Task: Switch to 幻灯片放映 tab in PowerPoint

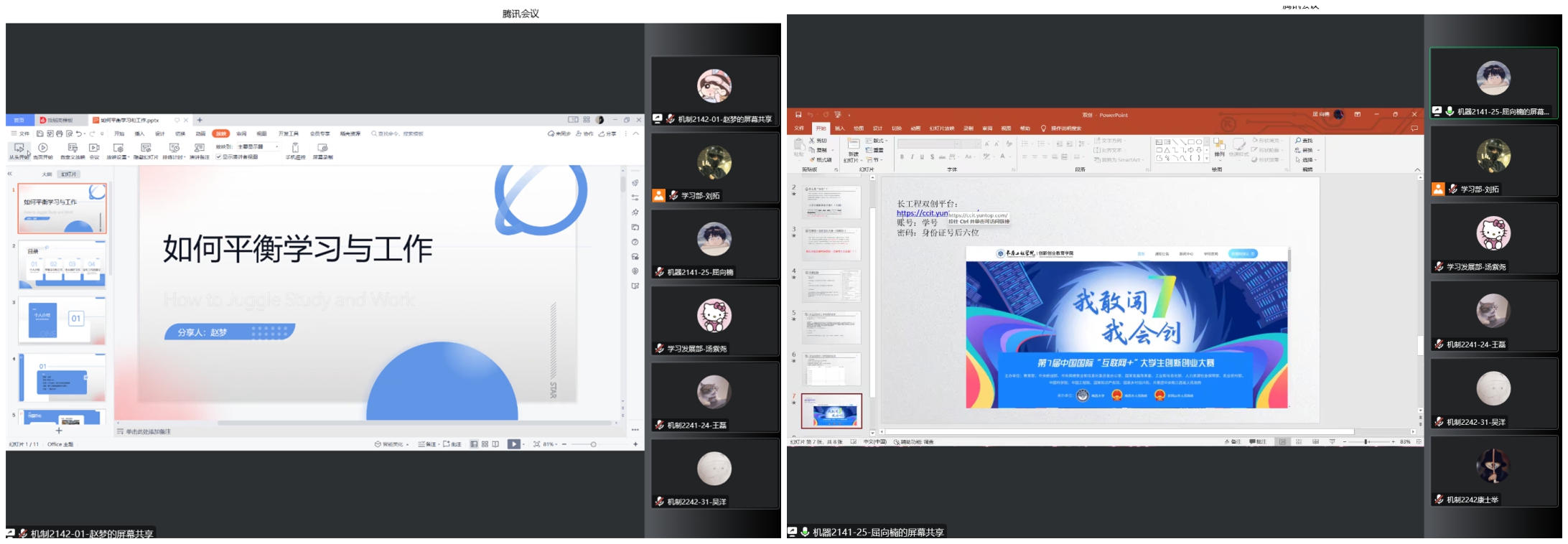Action: pos(942,128)
